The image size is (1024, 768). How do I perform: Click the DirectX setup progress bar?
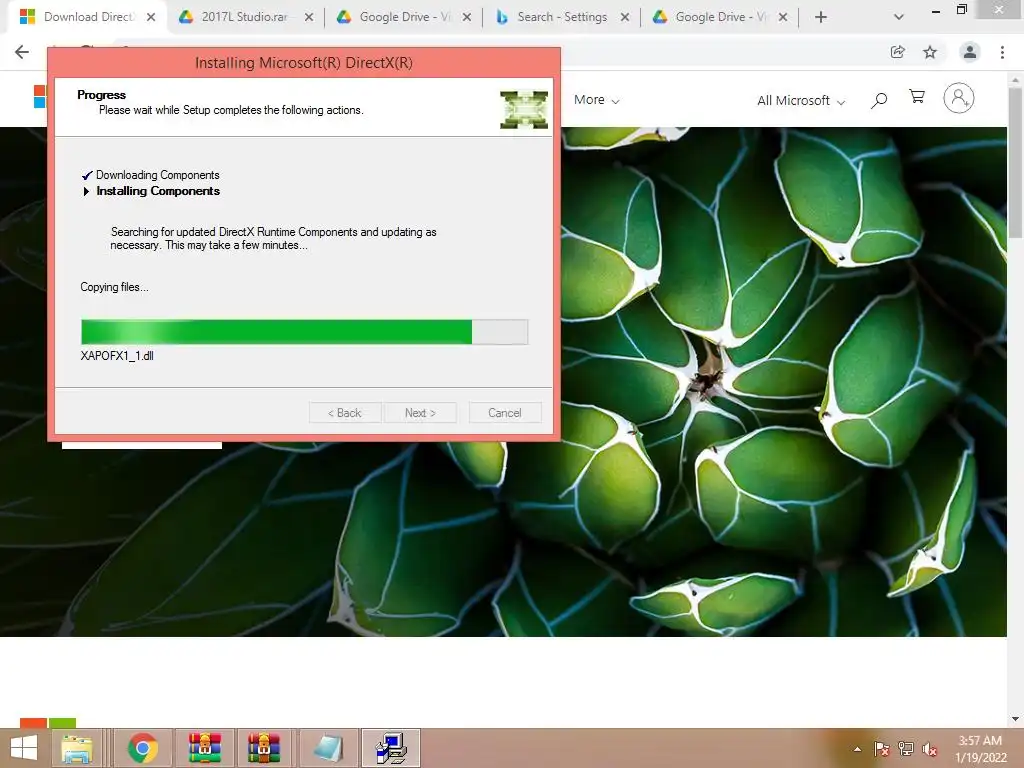pos(304,332)
